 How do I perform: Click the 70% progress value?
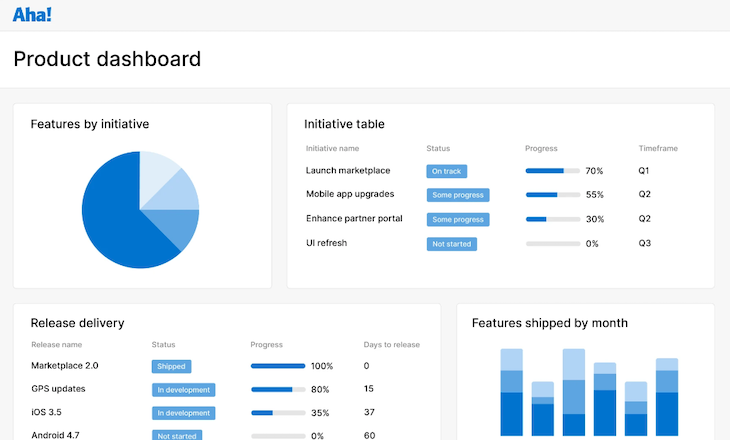tap(594, 171)
